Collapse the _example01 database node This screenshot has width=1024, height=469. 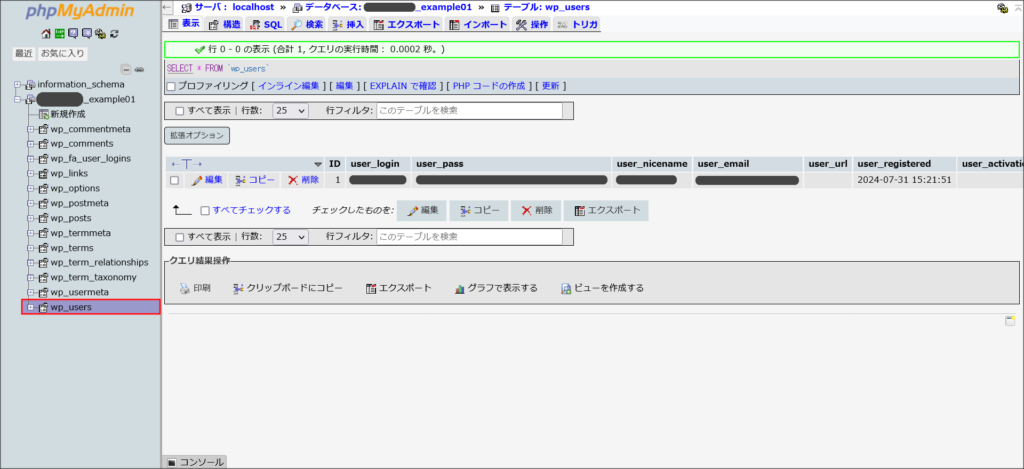(18, 99)
